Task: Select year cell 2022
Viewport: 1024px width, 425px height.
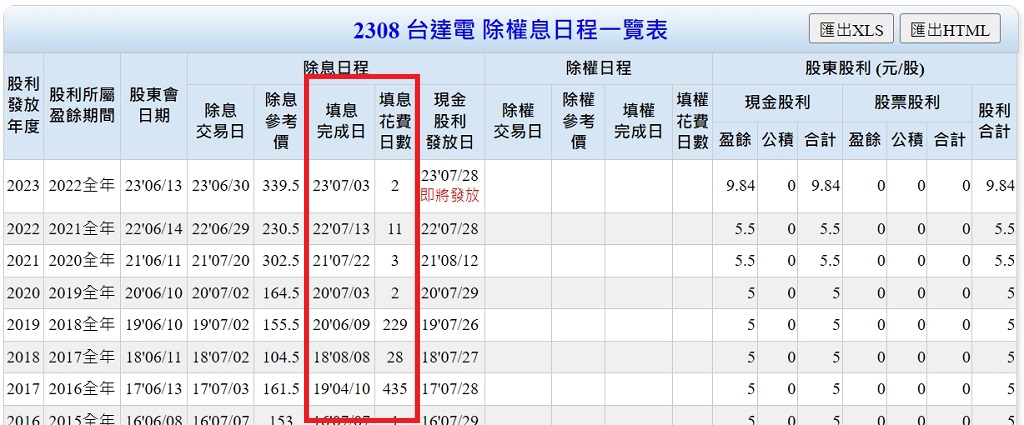Action: pyautogui.click(x=24, y=228)
